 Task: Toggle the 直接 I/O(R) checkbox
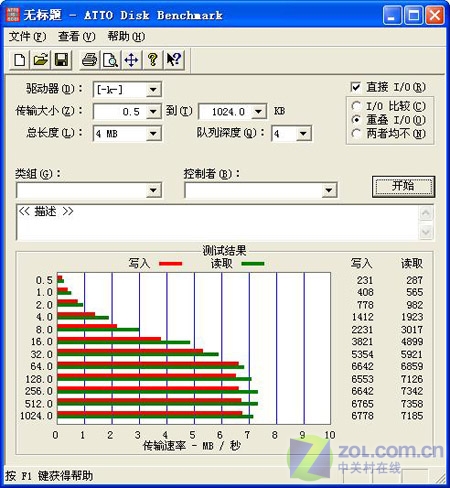coord(356,87)
